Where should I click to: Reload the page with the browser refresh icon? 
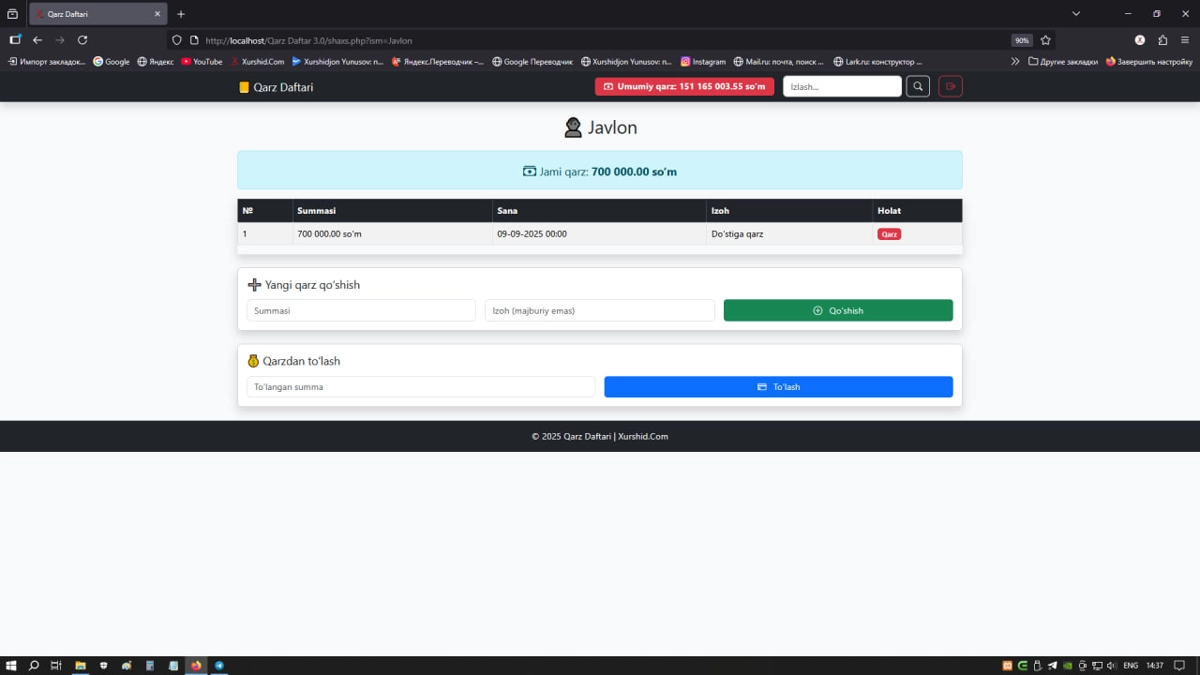tap(83, 40)
